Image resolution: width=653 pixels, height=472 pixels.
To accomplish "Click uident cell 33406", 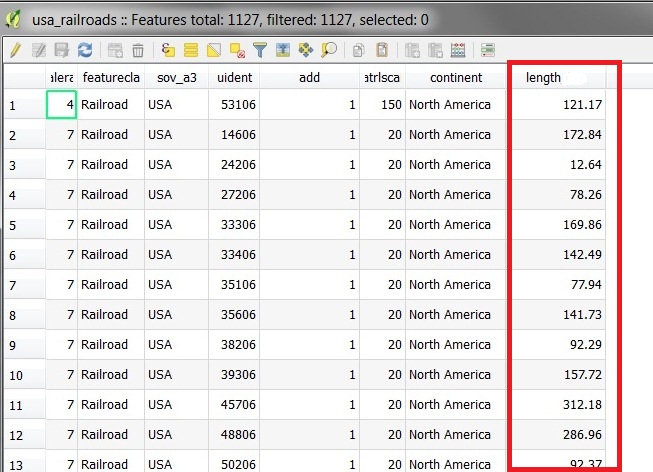I will (234, 255).
